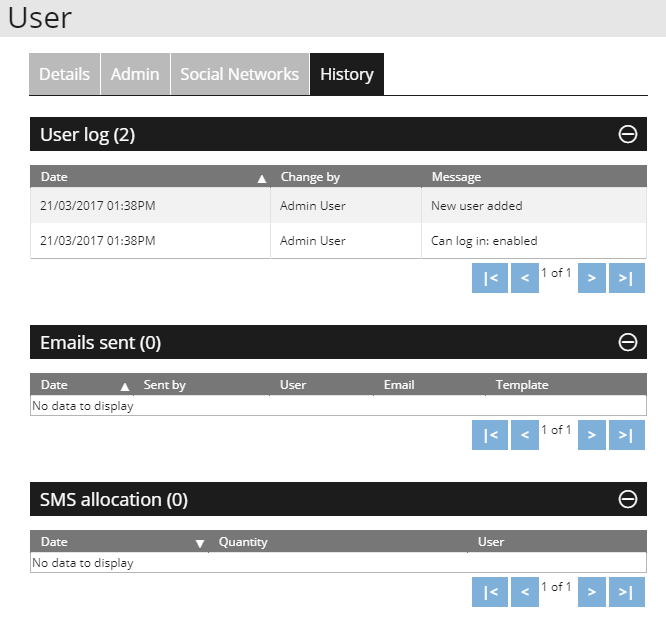Collapse the Emails sent section
Image resolution: width=666 pixels, height=628 pixels.
[628, 342]
